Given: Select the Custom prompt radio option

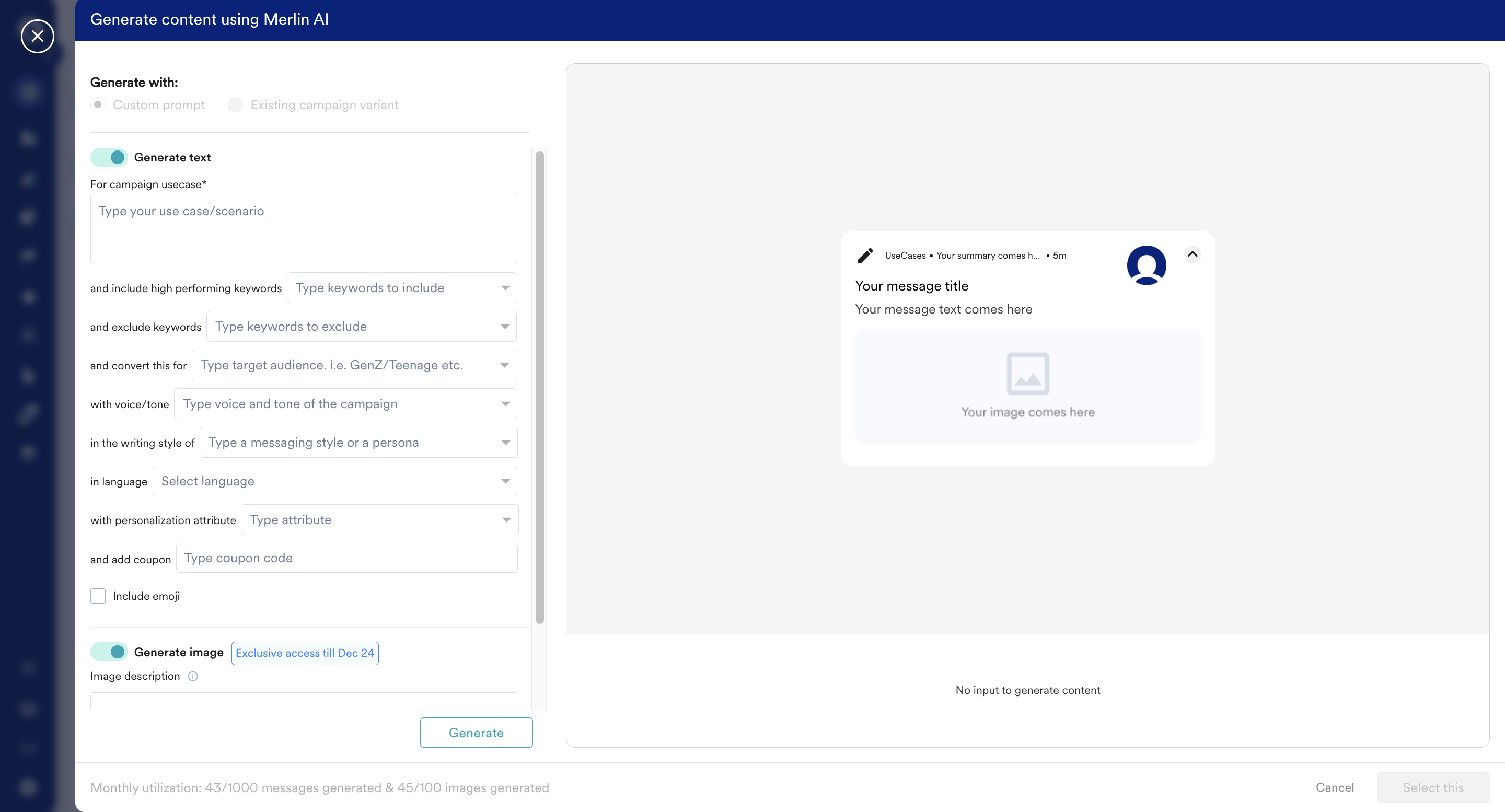Looking at the screenshot, I should (x=98, y=105).
